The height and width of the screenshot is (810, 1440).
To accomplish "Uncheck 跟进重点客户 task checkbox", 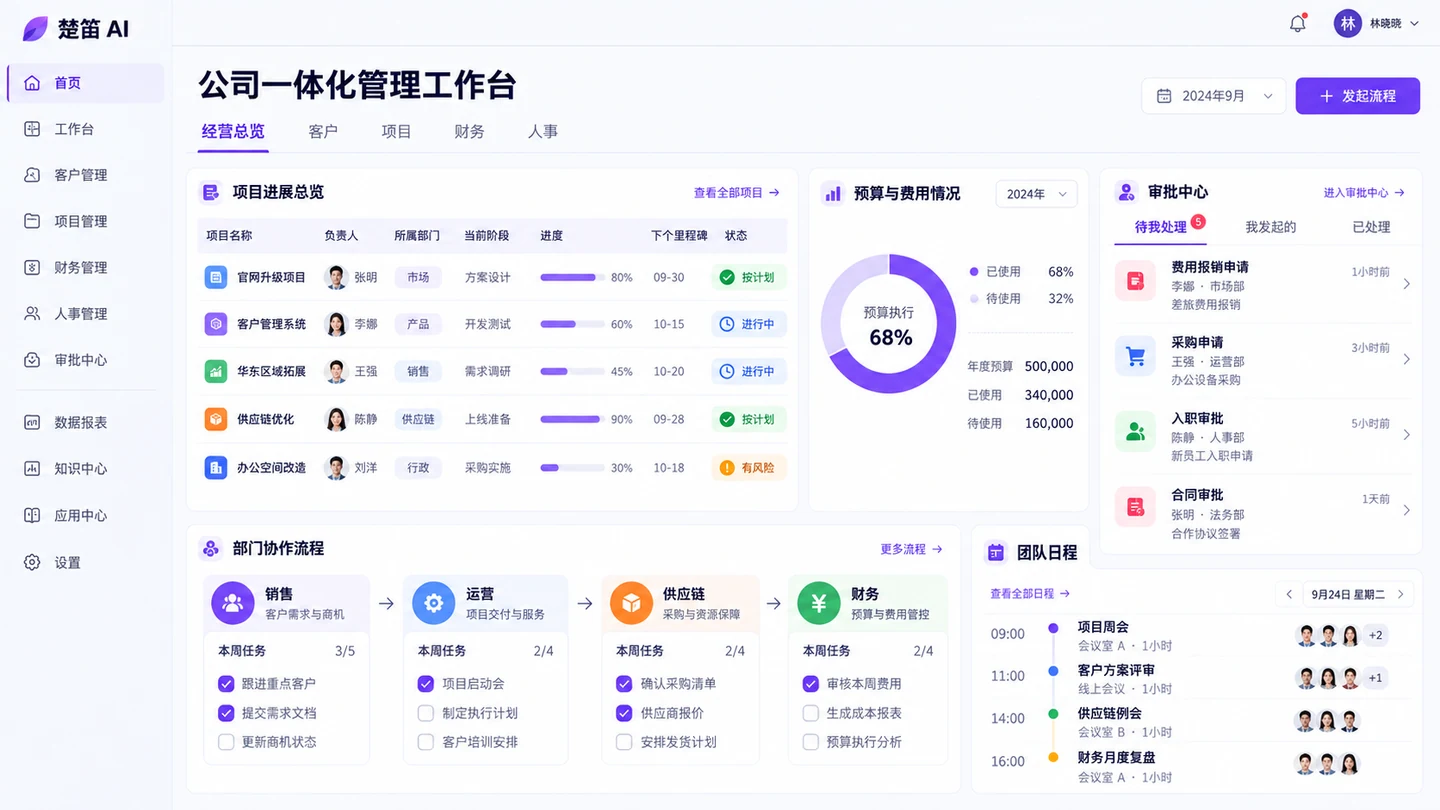I will click(226, 684).
